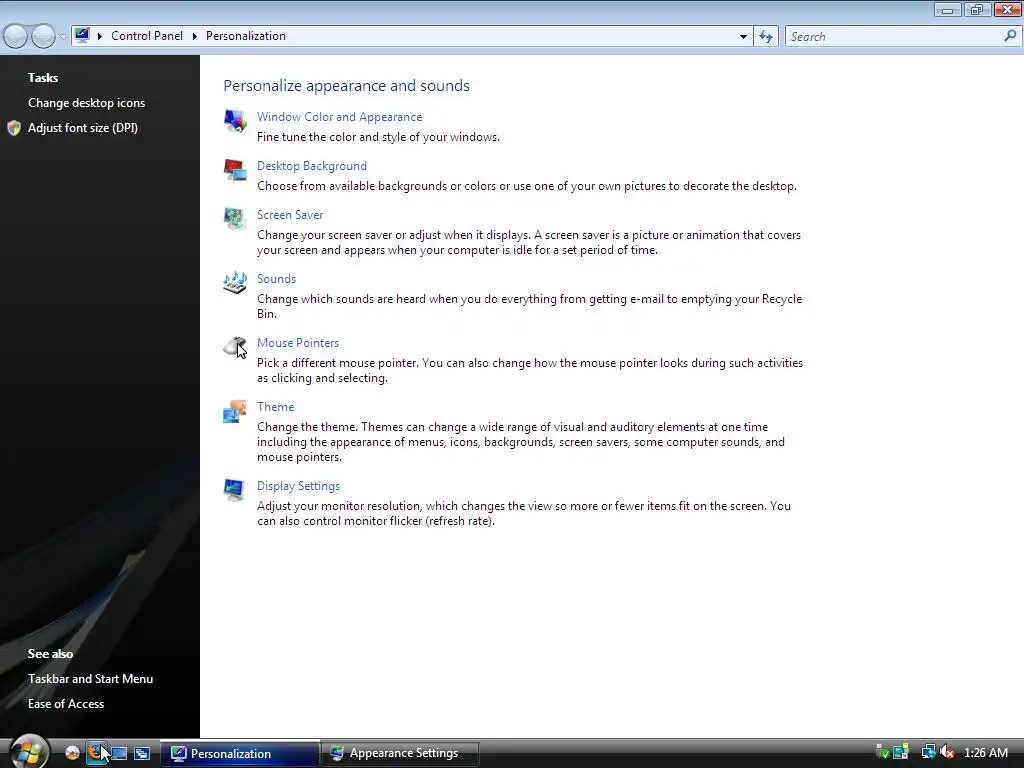The width and height of the screenshot is (1024, 768).
Task: Switch to Appearance Settings taskbar button
Action: point(400,753)
